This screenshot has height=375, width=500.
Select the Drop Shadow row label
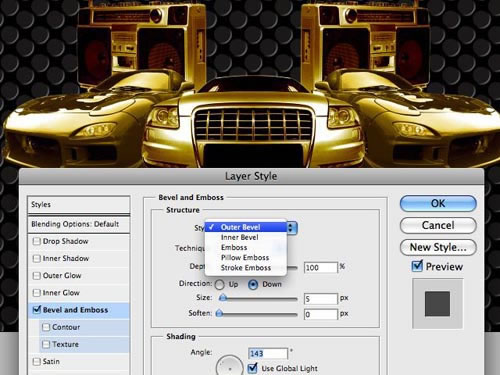pyautogui.click(x=66, y=241)
